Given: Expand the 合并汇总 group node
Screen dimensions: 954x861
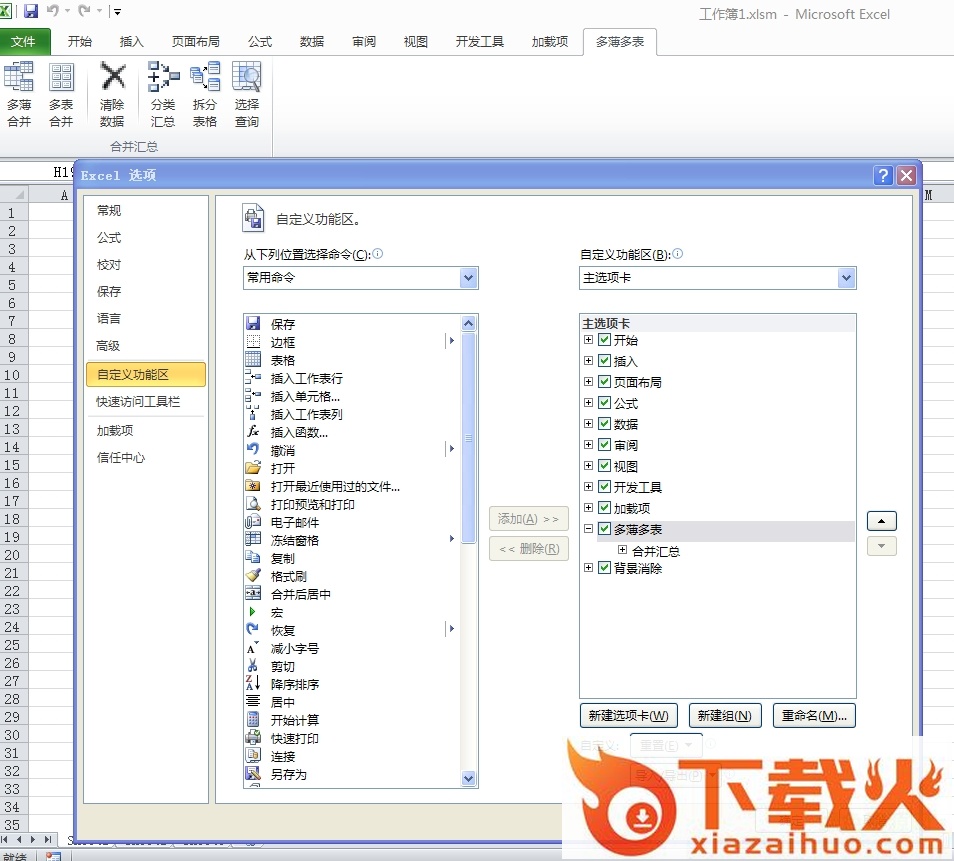Looking at the screenshot, I should pyautogui.click(x=622, y=550).
